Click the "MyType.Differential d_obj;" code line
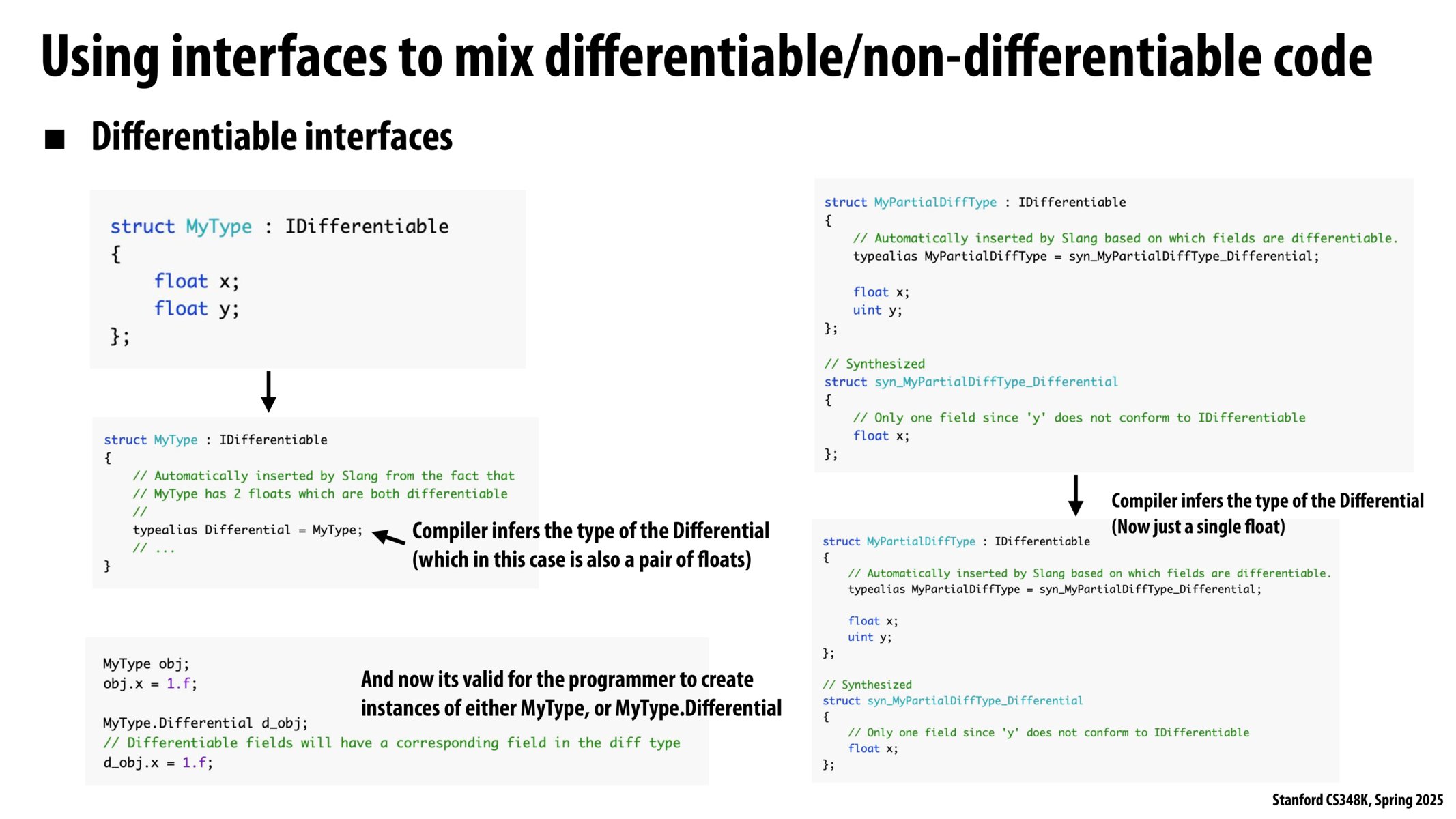Screen dimensions: 1456x819 click(205, 723)
